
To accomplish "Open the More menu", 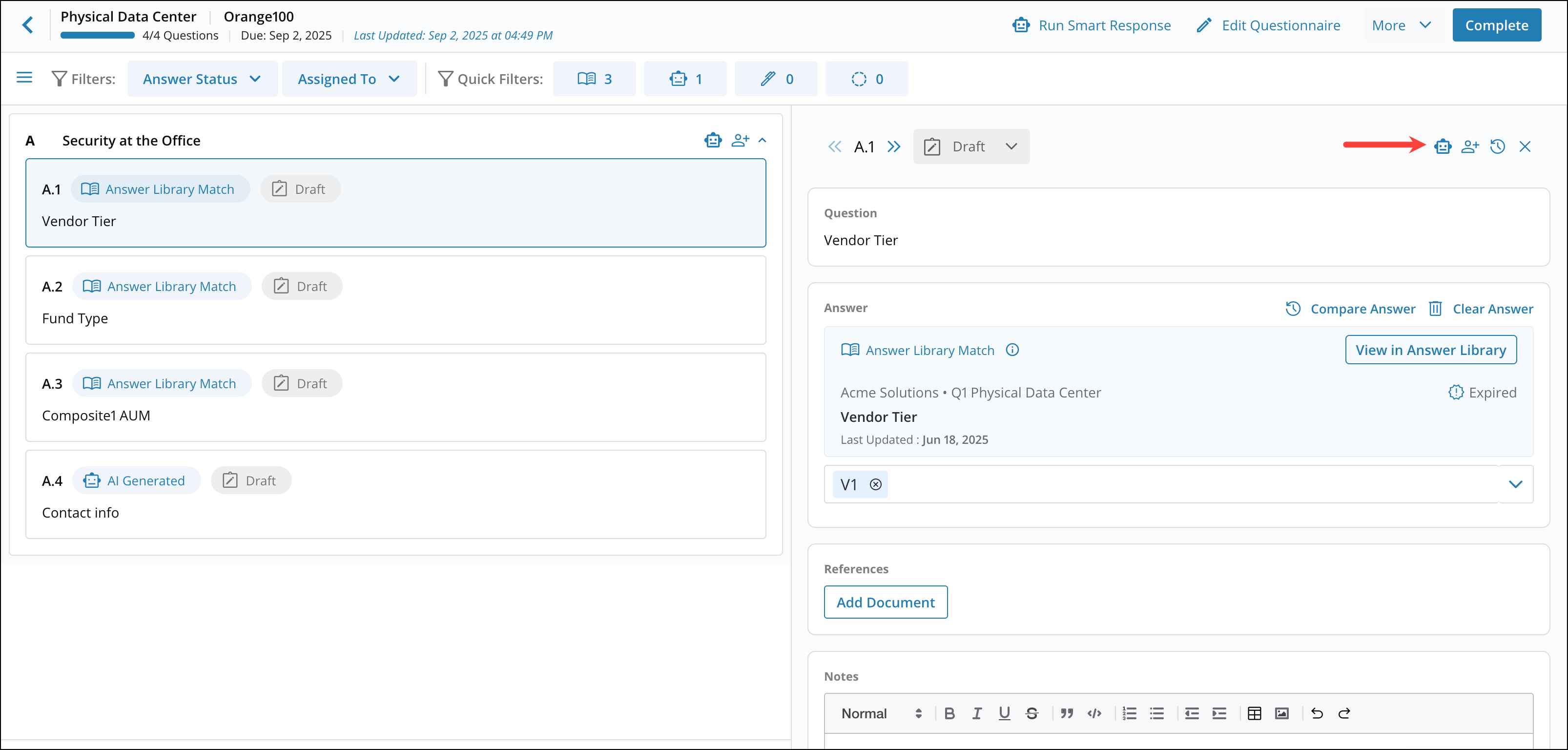I will point(1401,25).
